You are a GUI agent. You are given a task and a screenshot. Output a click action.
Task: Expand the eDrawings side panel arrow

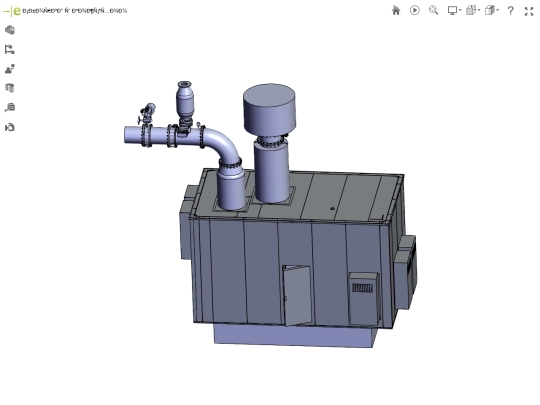[x=6, y=11]
